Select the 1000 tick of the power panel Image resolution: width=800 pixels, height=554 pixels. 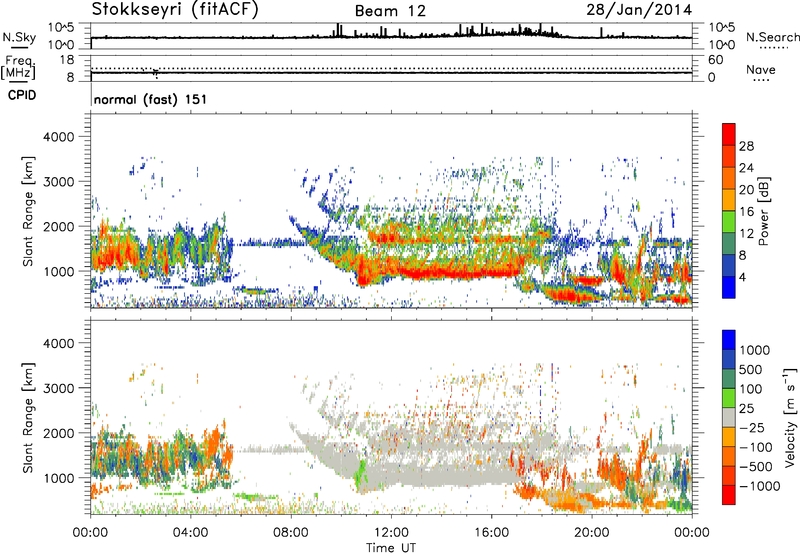click(58, 271)
